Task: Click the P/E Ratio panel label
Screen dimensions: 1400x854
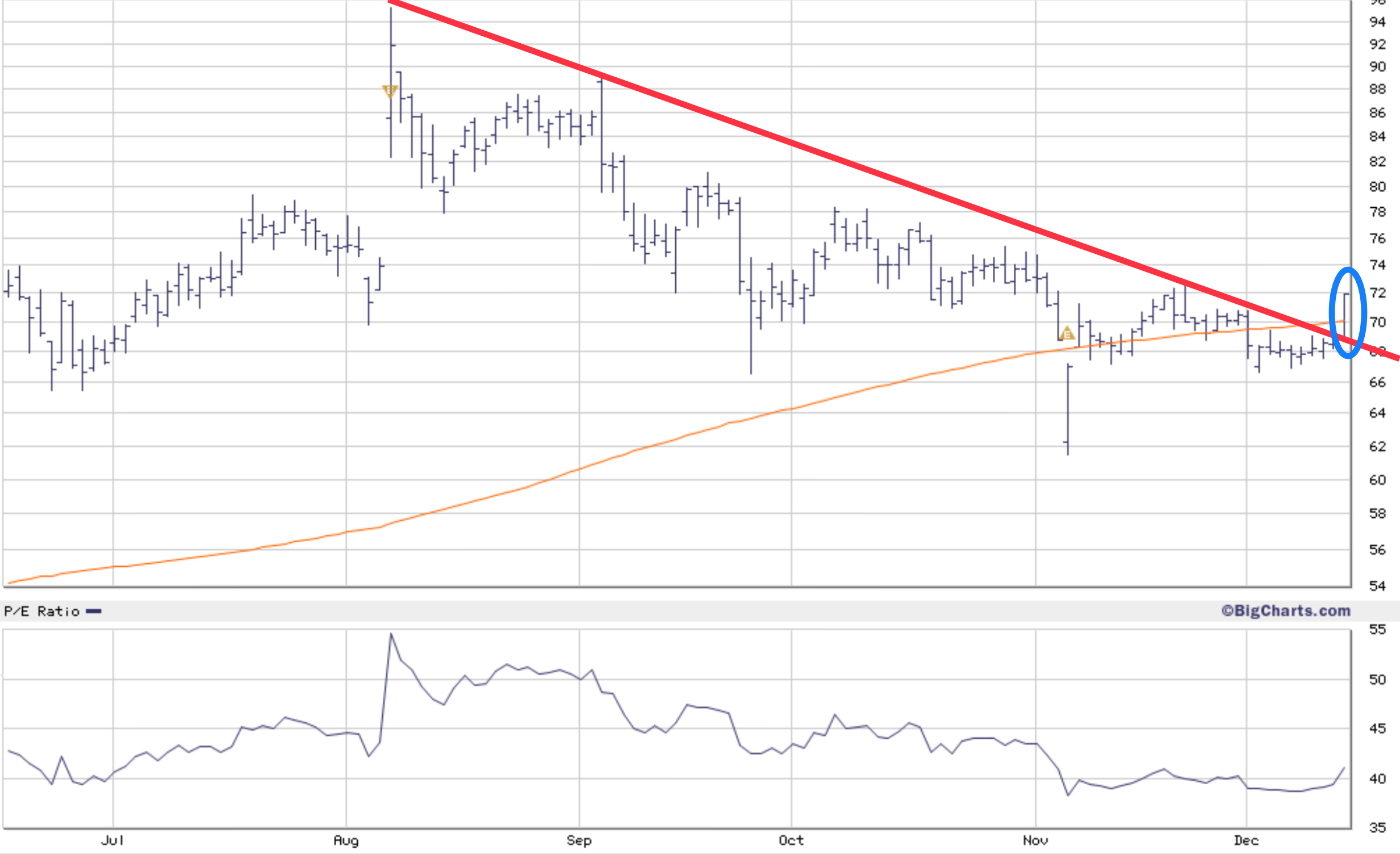Action: click(x=41, y=612)
